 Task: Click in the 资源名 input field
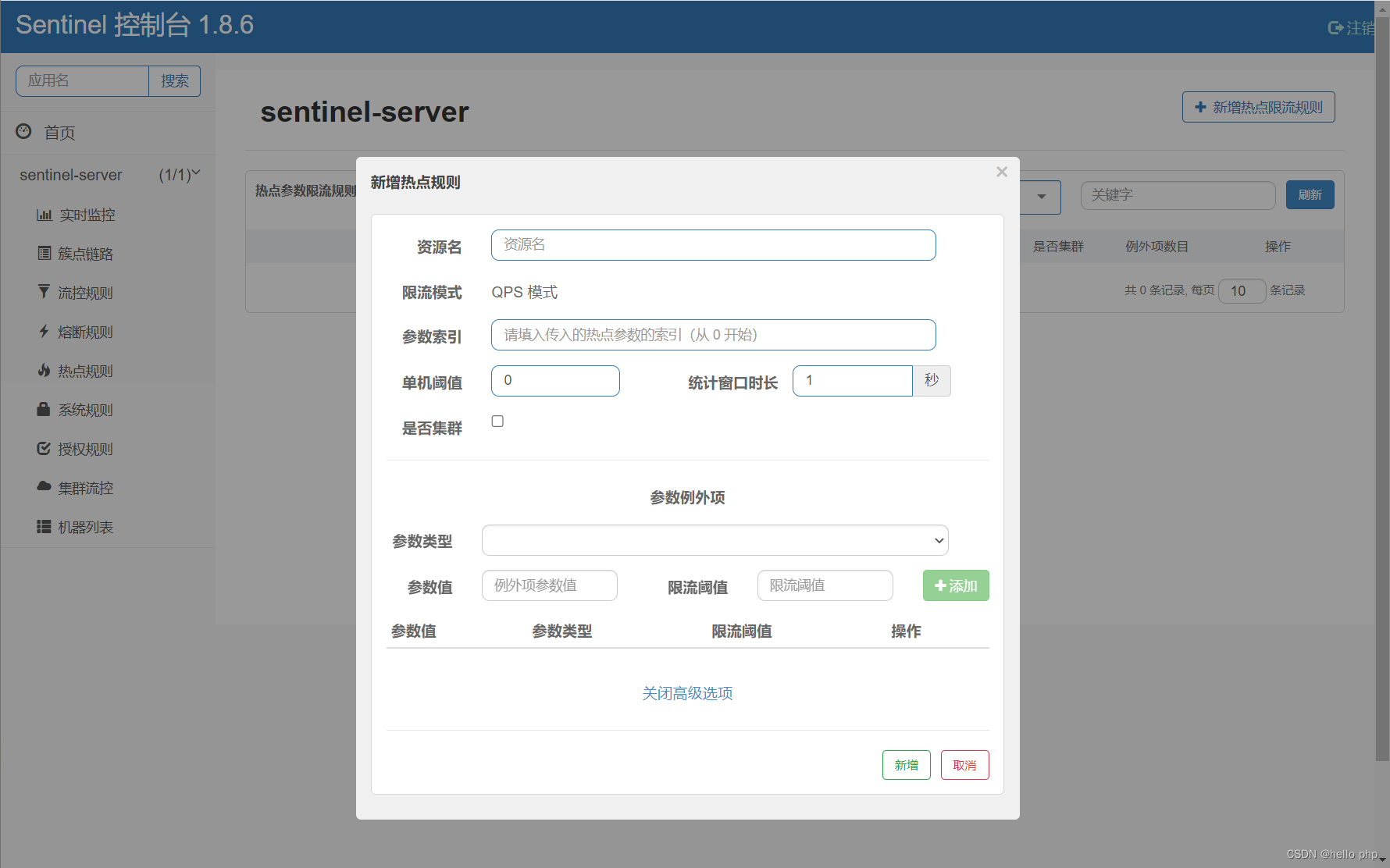(x=713, y=245)
